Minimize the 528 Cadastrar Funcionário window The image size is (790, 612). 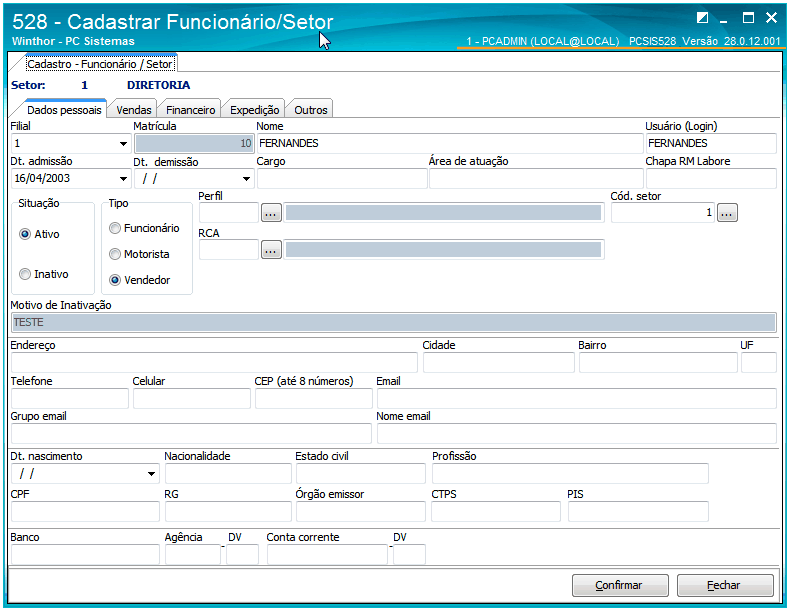[x=724, y=21]
